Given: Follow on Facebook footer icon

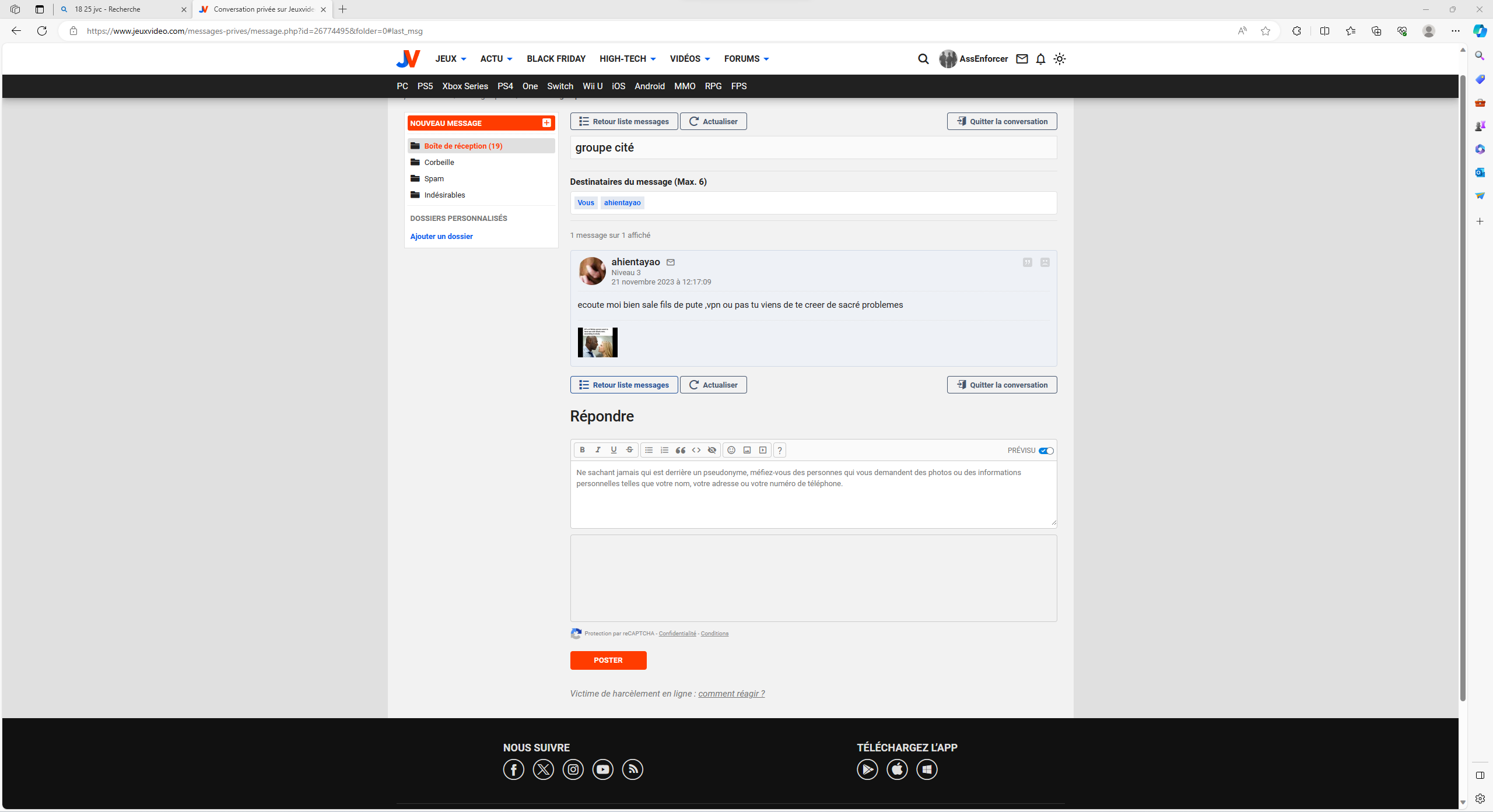Looking at the screenshot, I should [x=514, y=769].
